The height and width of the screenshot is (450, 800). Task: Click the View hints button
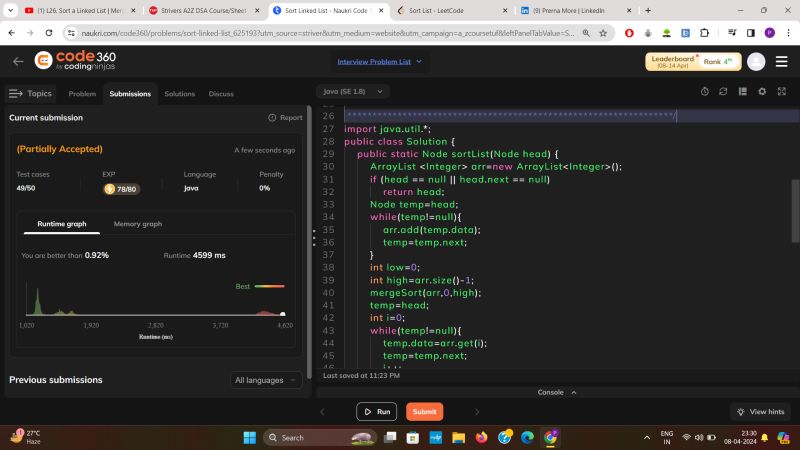[x=761, y=411]
